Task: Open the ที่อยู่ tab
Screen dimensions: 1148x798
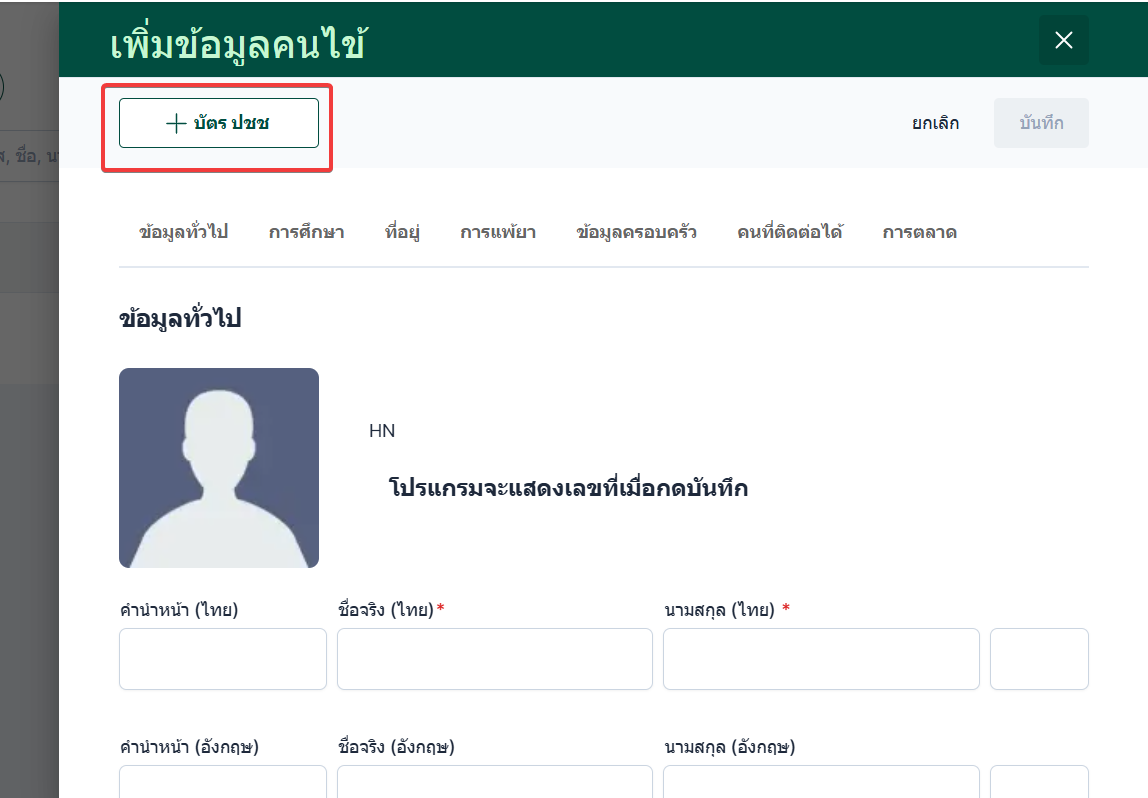Action: tap(403, 232)
